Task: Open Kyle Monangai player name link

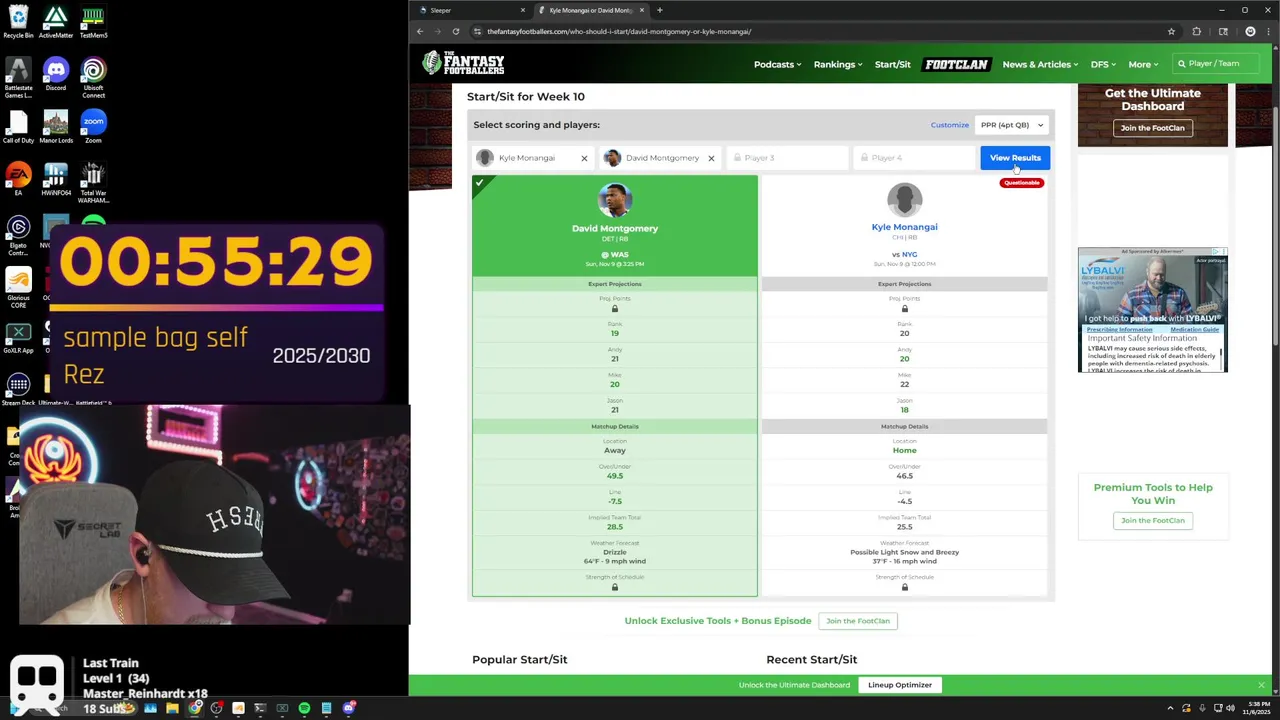Action: click(x=904, y=227)
